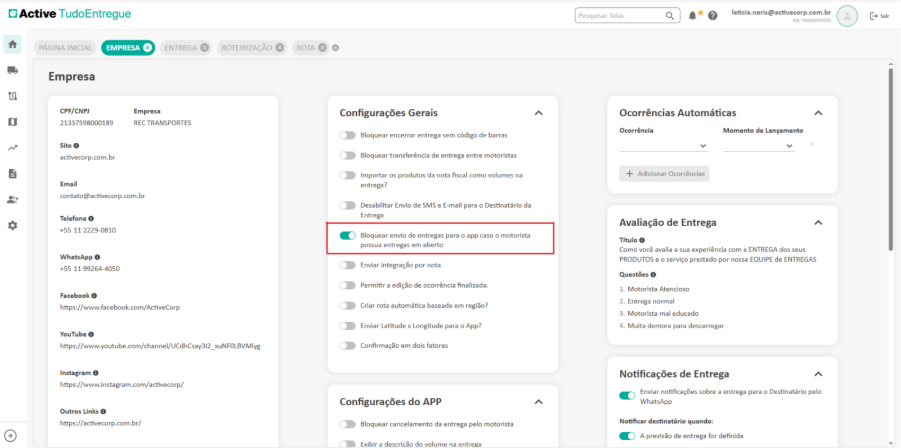Click the home icon in the sidebar

point(12,45)
